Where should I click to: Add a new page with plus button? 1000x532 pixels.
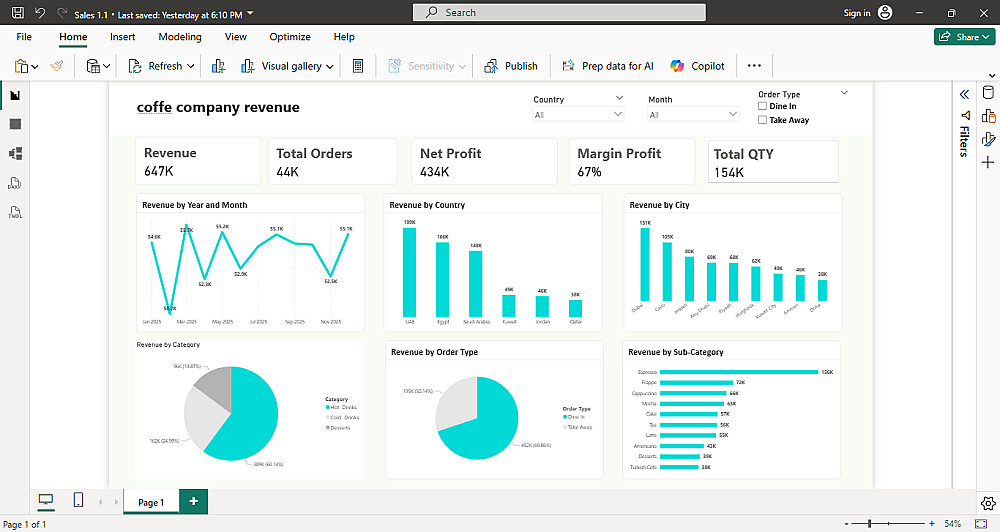pyautogui.click(x=193, y=501)
